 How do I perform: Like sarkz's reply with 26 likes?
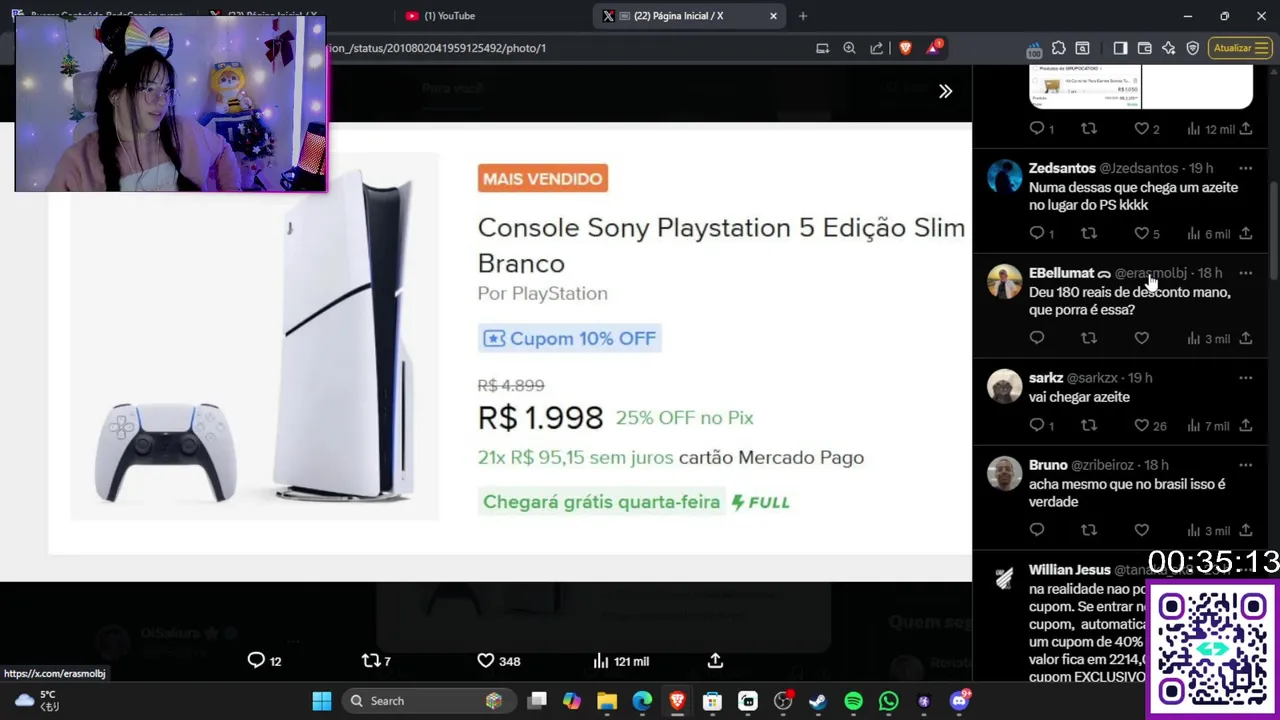(x=1150, y=426)
